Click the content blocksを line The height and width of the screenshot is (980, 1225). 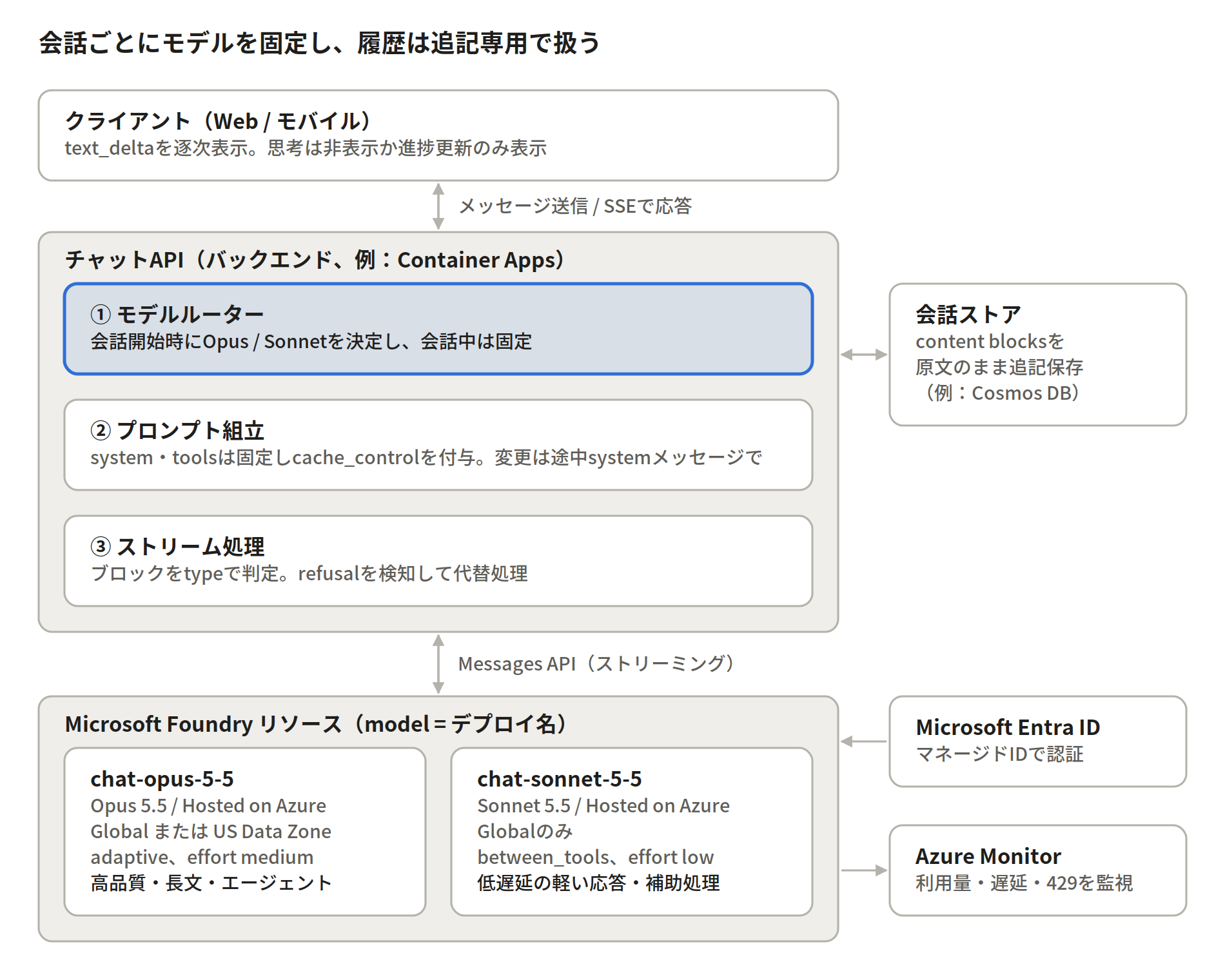(990, 342)
